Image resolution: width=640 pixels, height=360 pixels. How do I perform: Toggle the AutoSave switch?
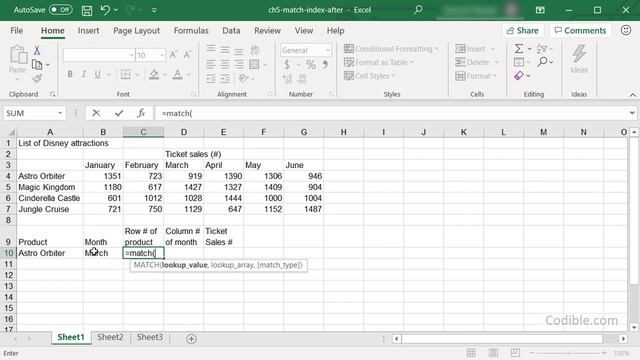tap(60, 10)
